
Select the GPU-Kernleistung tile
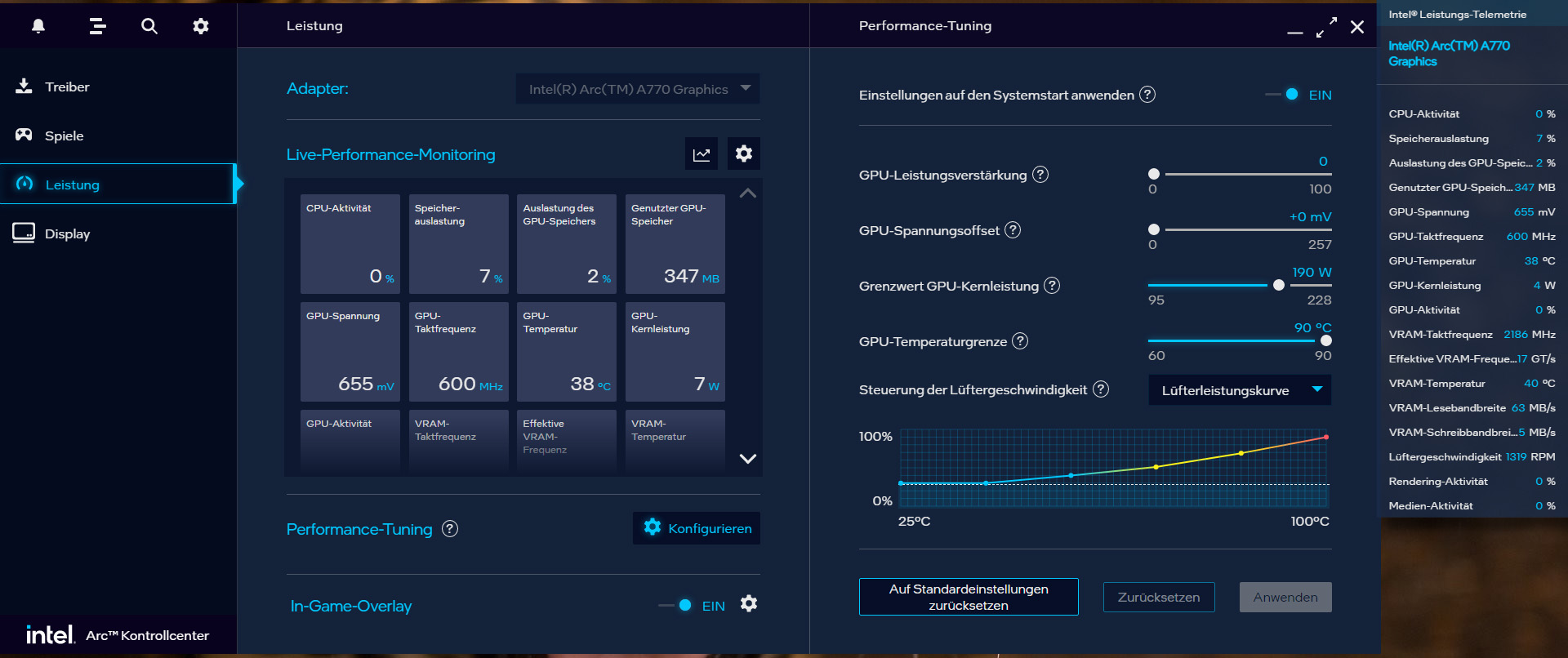pyautogui.click(x=675, y=352)
